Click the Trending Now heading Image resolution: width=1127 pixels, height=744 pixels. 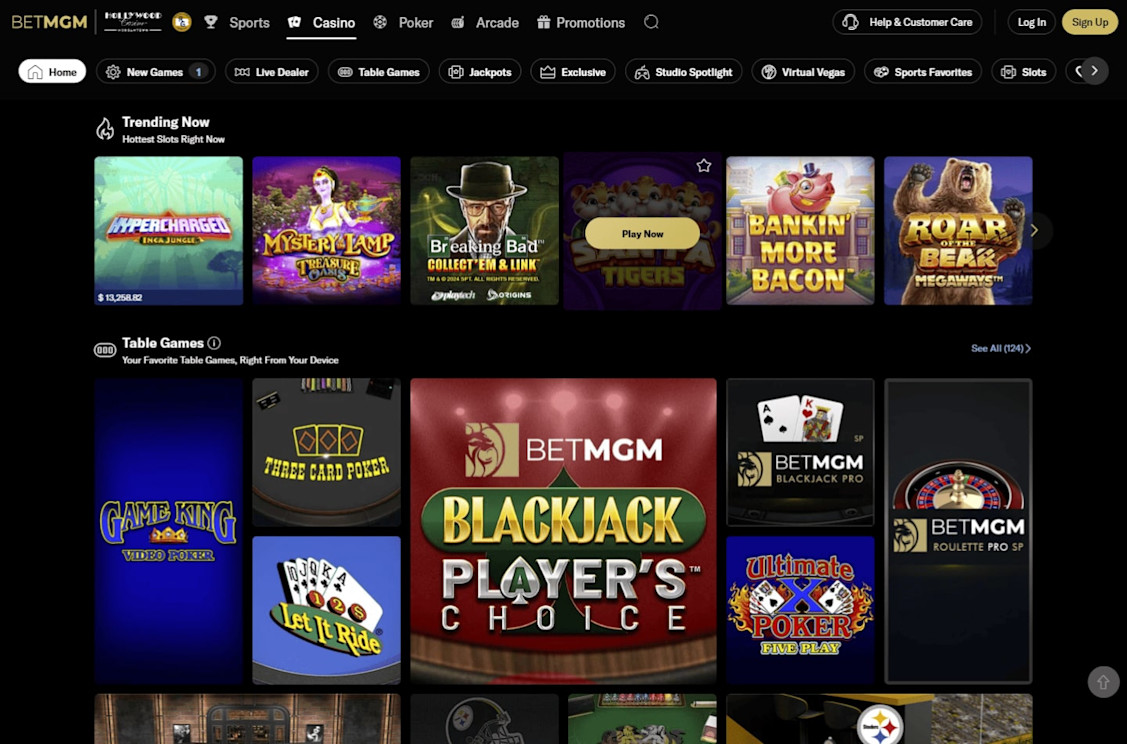pos(165,122)
